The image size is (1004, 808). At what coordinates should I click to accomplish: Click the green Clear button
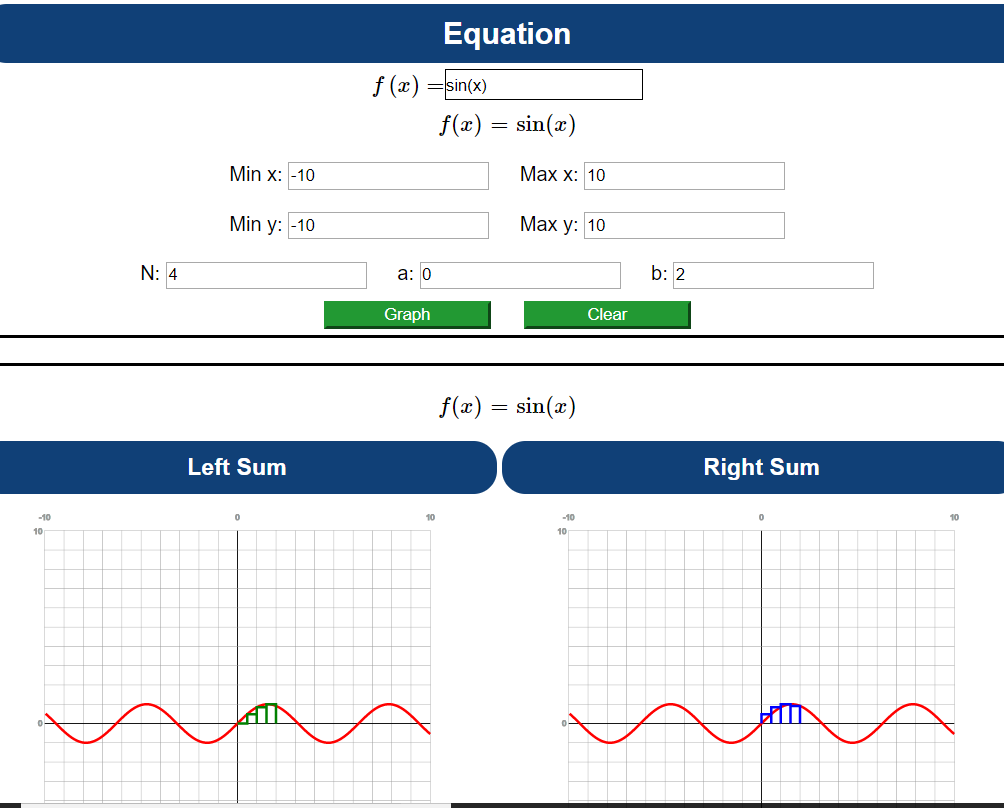pyautogui.click(x=607, y=314)
